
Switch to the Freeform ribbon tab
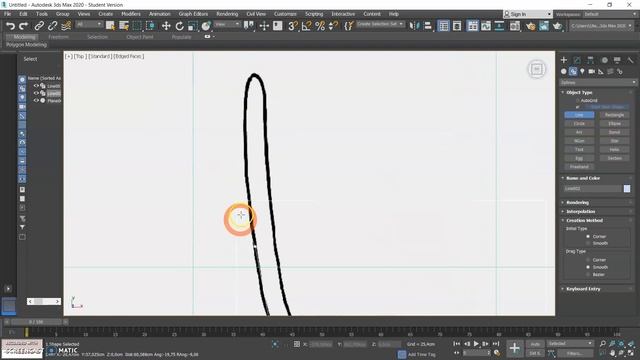58,37
